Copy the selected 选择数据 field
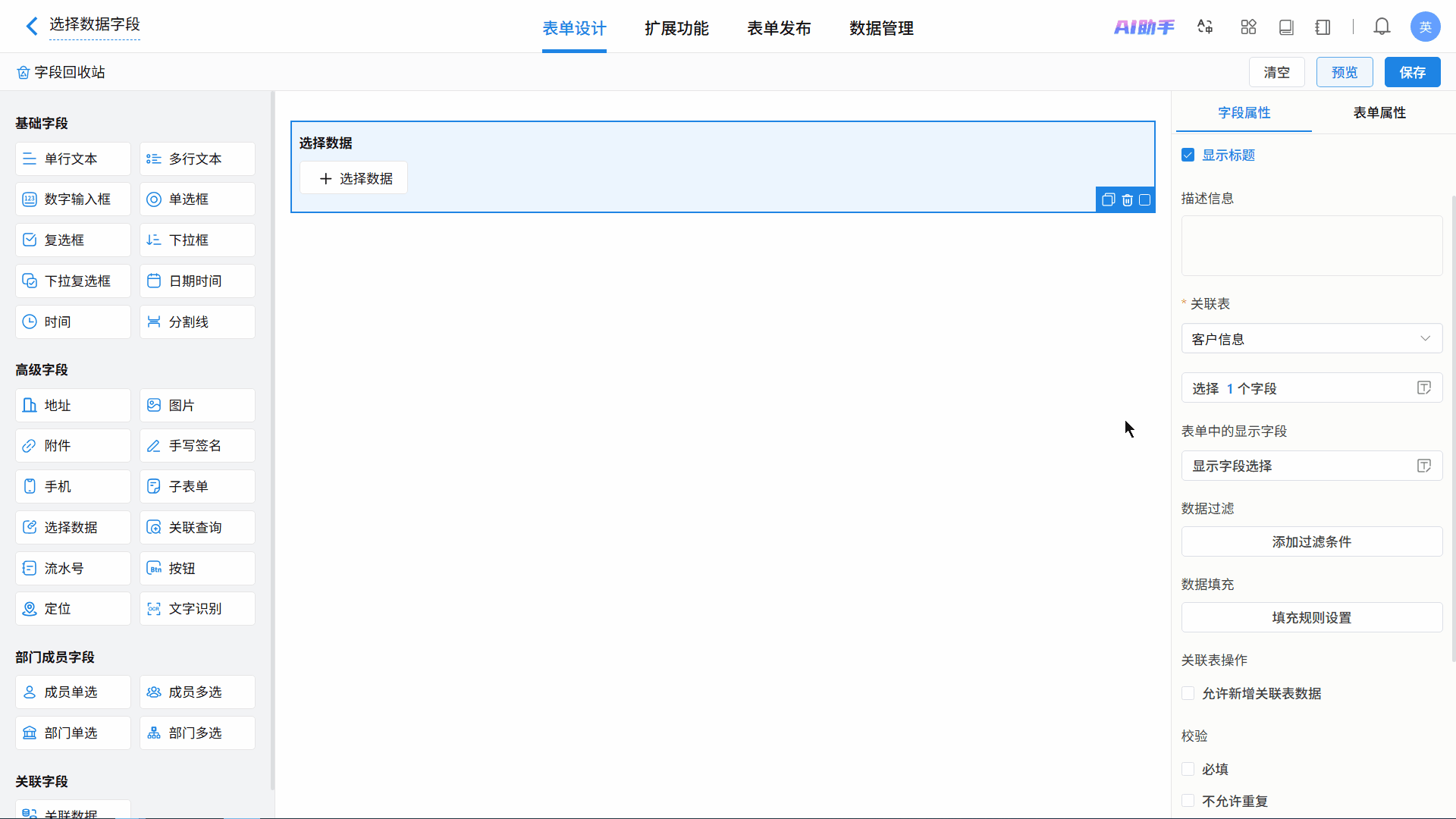 coord(1108,200)
